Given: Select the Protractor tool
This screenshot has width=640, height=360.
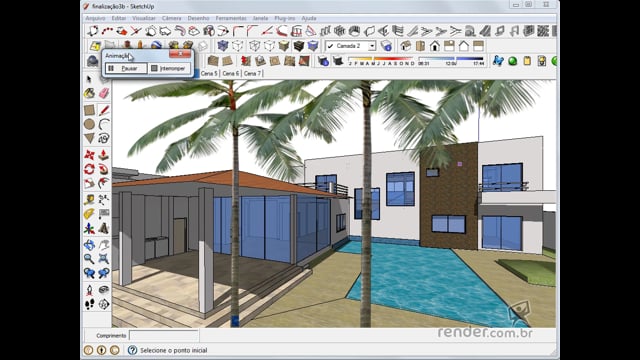Looking at the screenshot, I should pyautogui.click(x=89, y=214).
